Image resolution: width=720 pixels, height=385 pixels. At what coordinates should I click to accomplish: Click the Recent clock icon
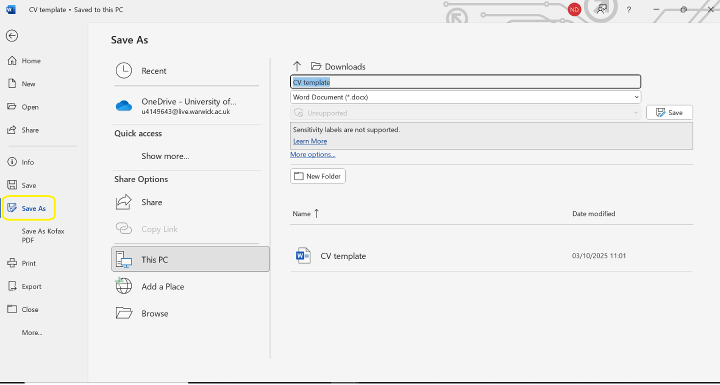pos(124,71)
